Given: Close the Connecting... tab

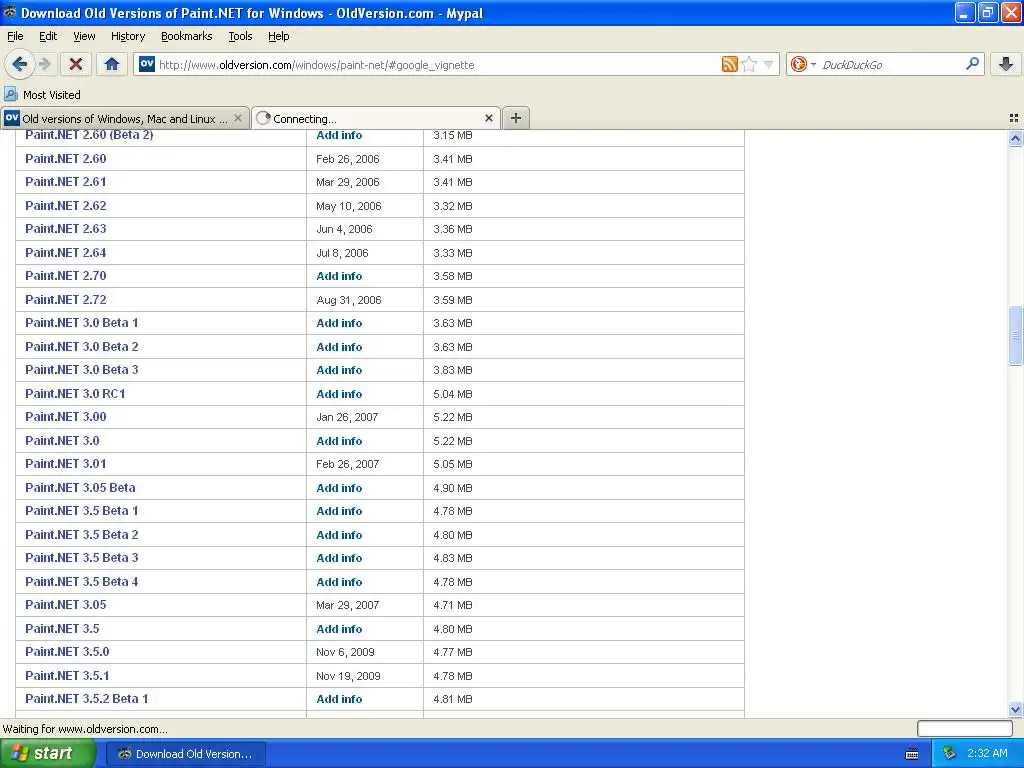Looking at the screenshot, I should (488, 118).
